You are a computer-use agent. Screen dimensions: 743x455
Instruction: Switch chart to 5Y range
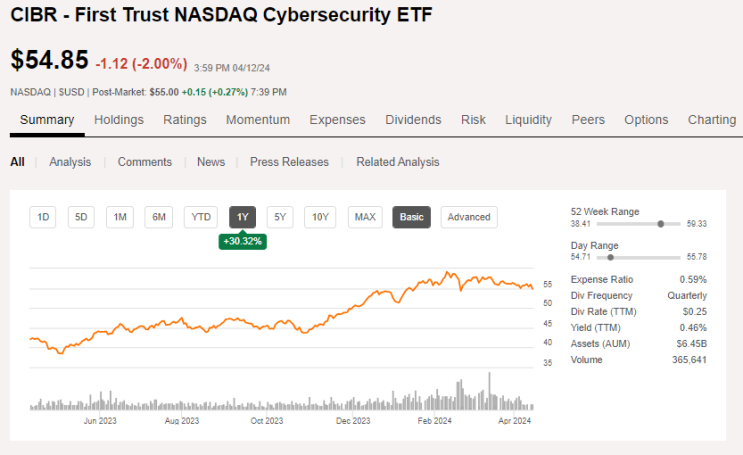[x=280, y=217]
